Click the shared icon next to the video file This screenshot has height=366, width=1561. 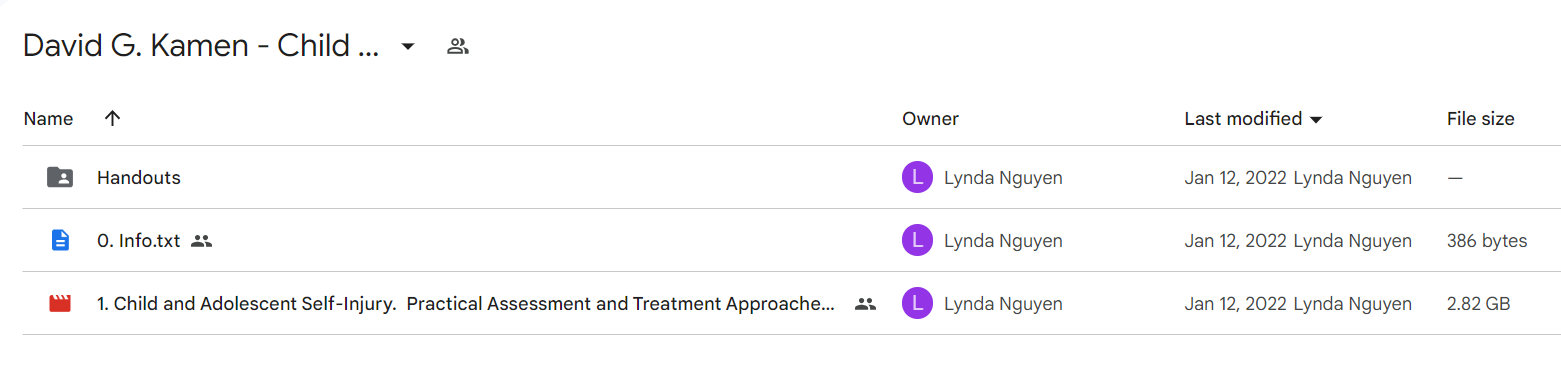coord(865,304)
